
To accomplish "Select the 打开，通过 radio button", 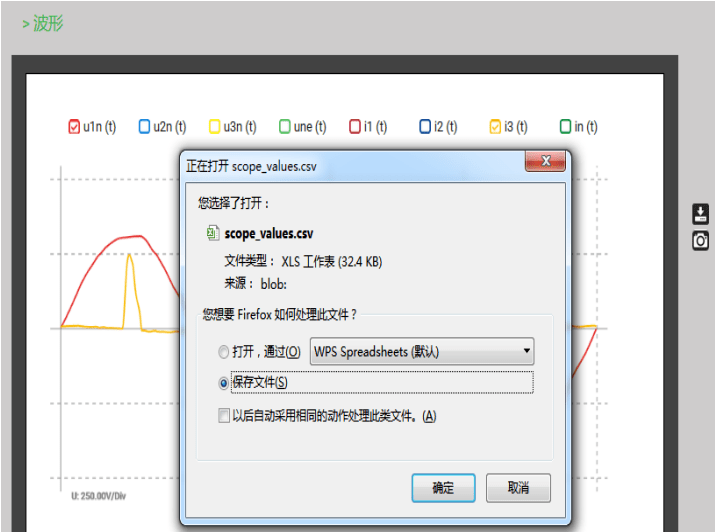I will point(223,352).
